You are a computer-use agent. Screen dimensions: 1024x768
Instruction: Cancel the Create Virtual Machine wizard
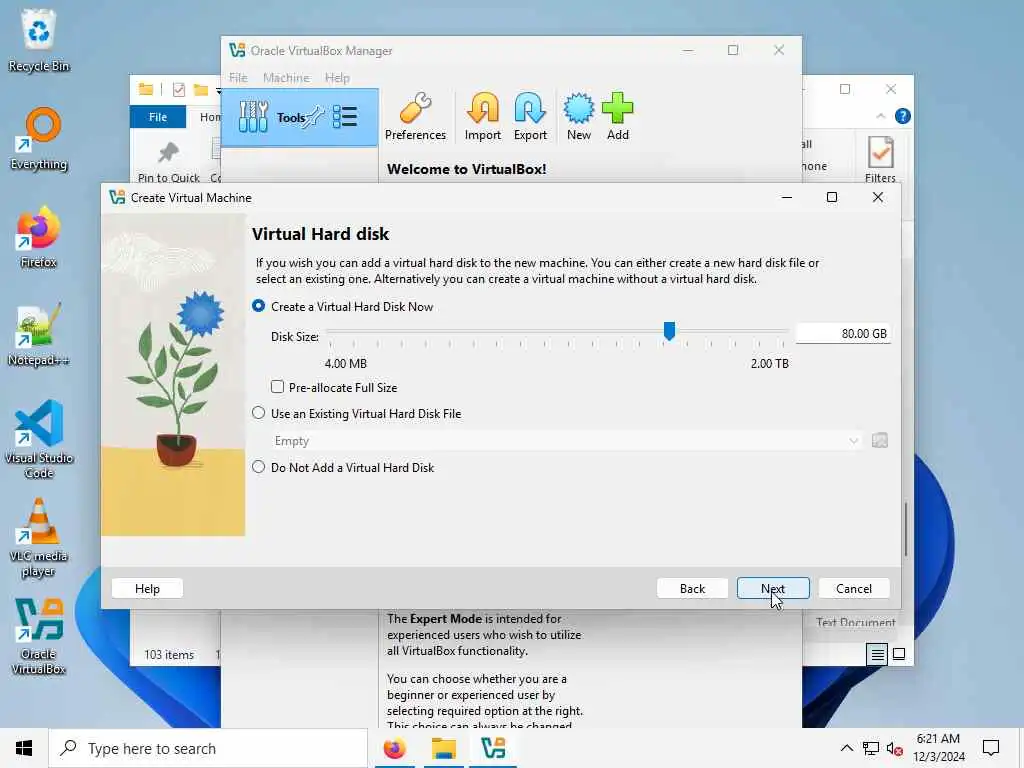point(854,588)
